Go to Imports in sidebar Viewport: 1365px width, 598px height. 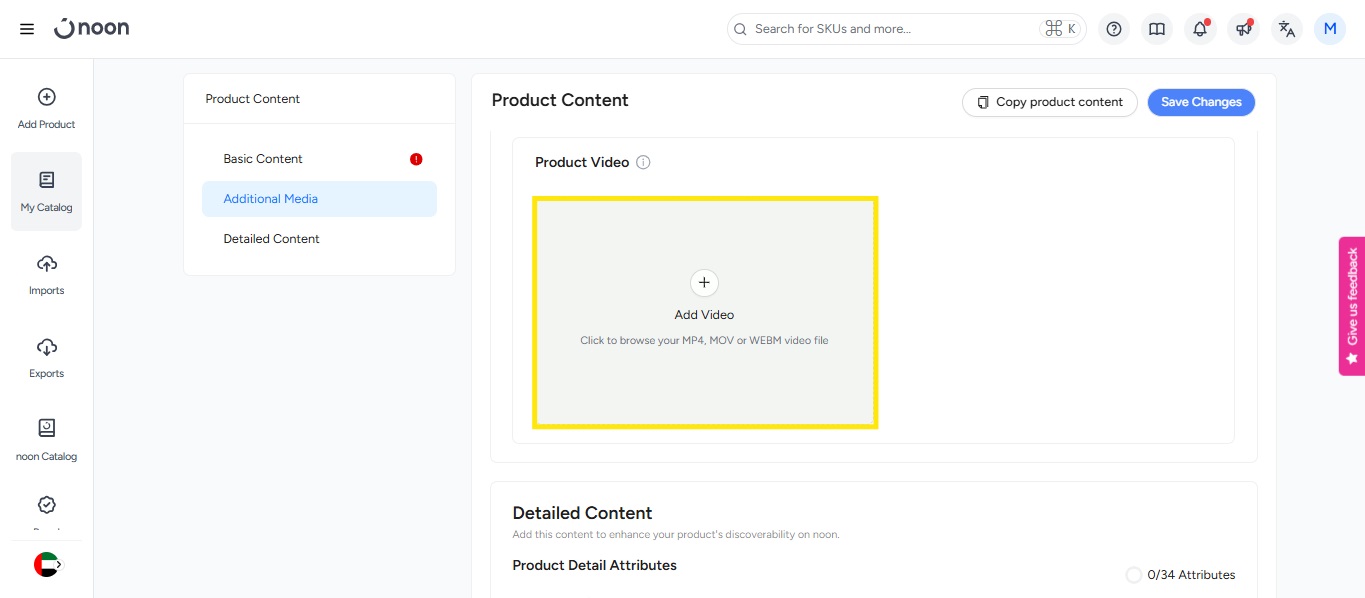pyautogui.click(x=46, y=274)
